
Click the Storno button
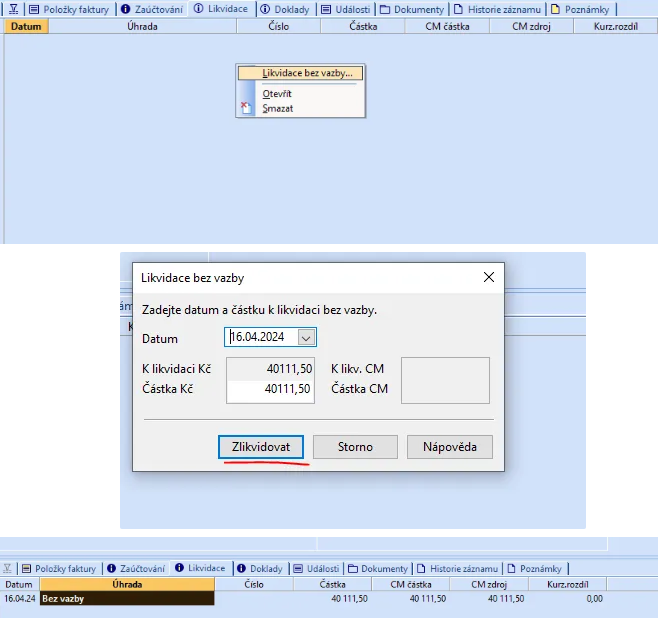pyautogui.click(x=355, y=447)
